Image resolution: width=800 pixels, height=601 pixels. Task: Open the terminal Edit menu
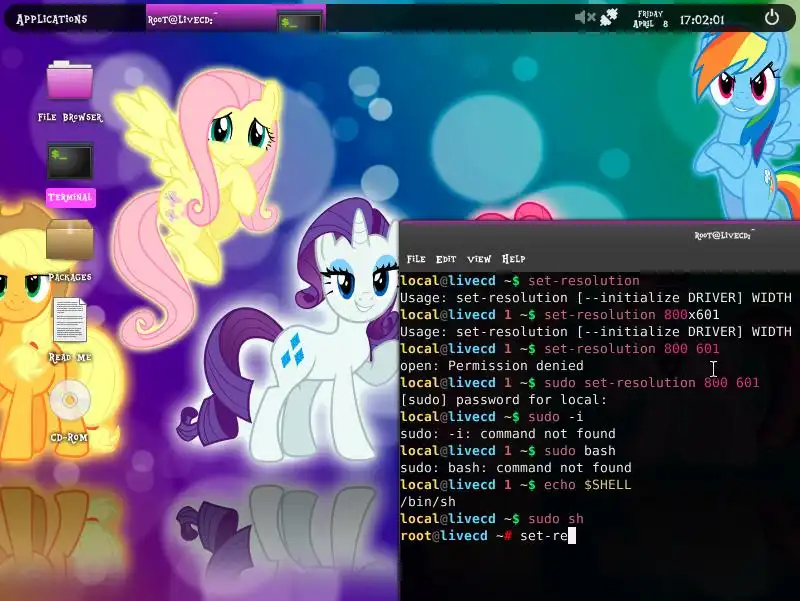pos(446,259)
